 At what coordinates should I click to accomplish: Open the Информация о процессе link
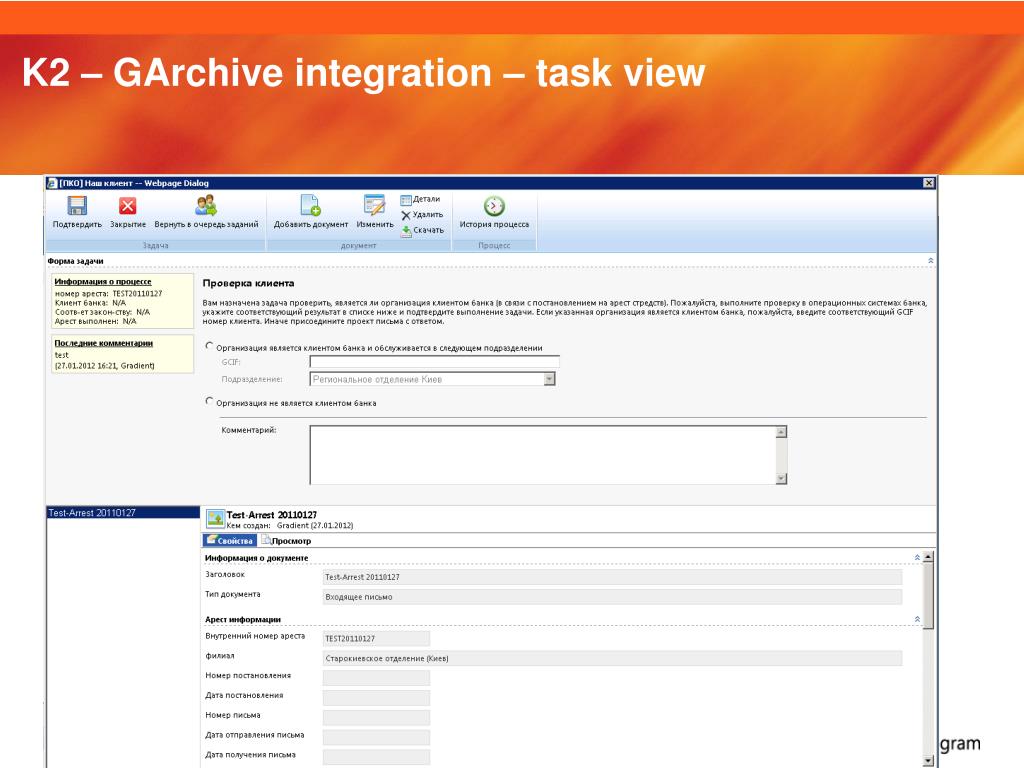click(103, 281)
